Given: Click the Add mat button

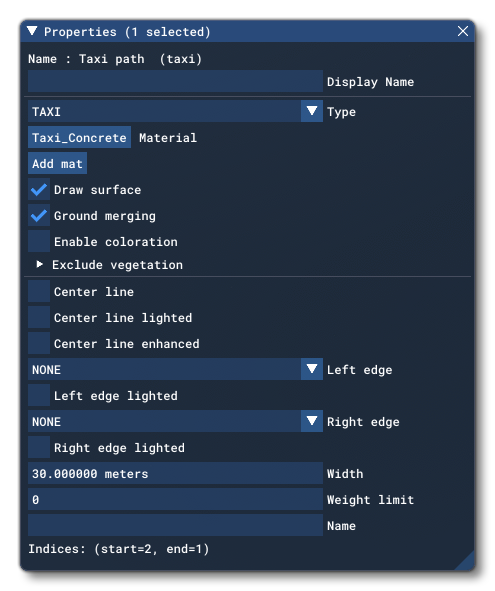Looking at the screenshot, I should click(57, 163).
